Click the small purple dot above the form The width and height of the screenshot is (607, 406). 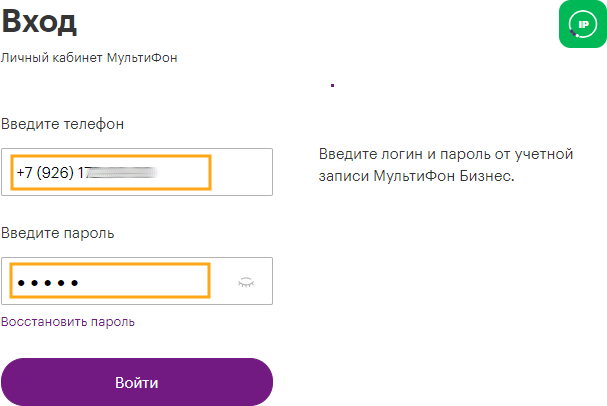point(331,86)
